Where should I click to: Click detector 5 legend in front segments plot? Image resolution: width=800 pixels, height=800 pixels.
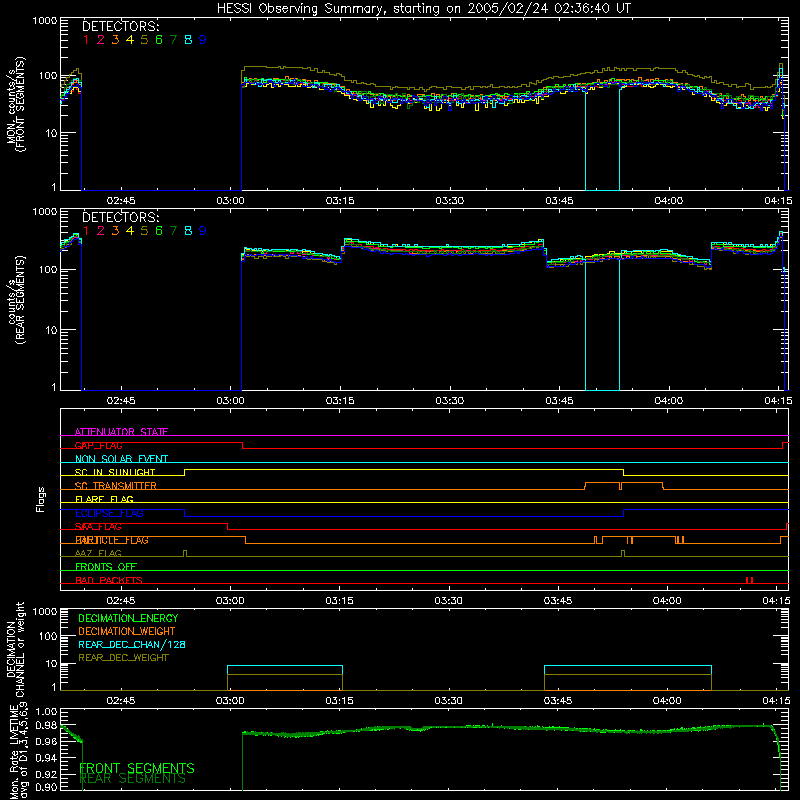(x=144, y=40)
